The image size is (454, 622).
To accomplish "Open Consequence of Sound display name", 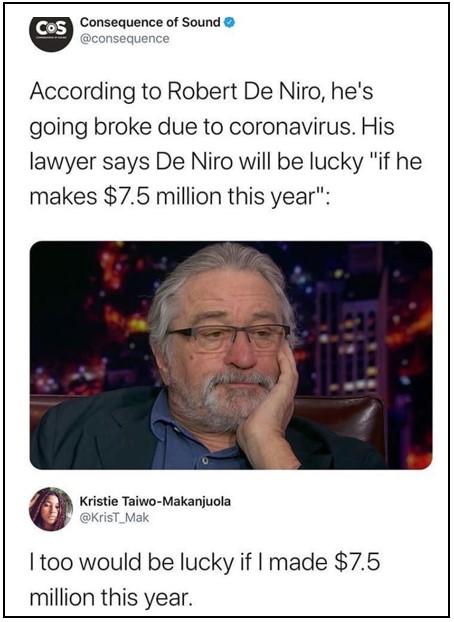I will pos(150,23).
